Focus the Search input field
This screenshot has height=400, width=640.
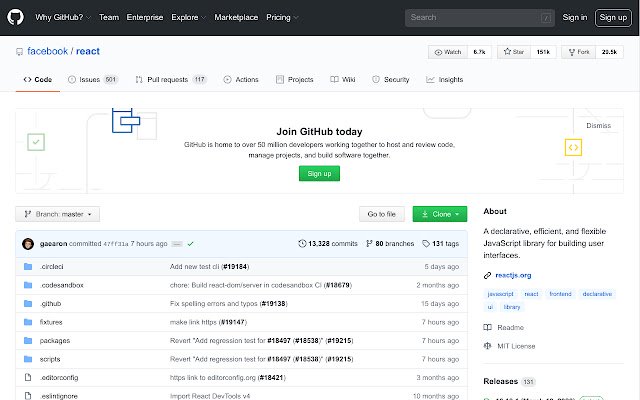pos(480,18)
